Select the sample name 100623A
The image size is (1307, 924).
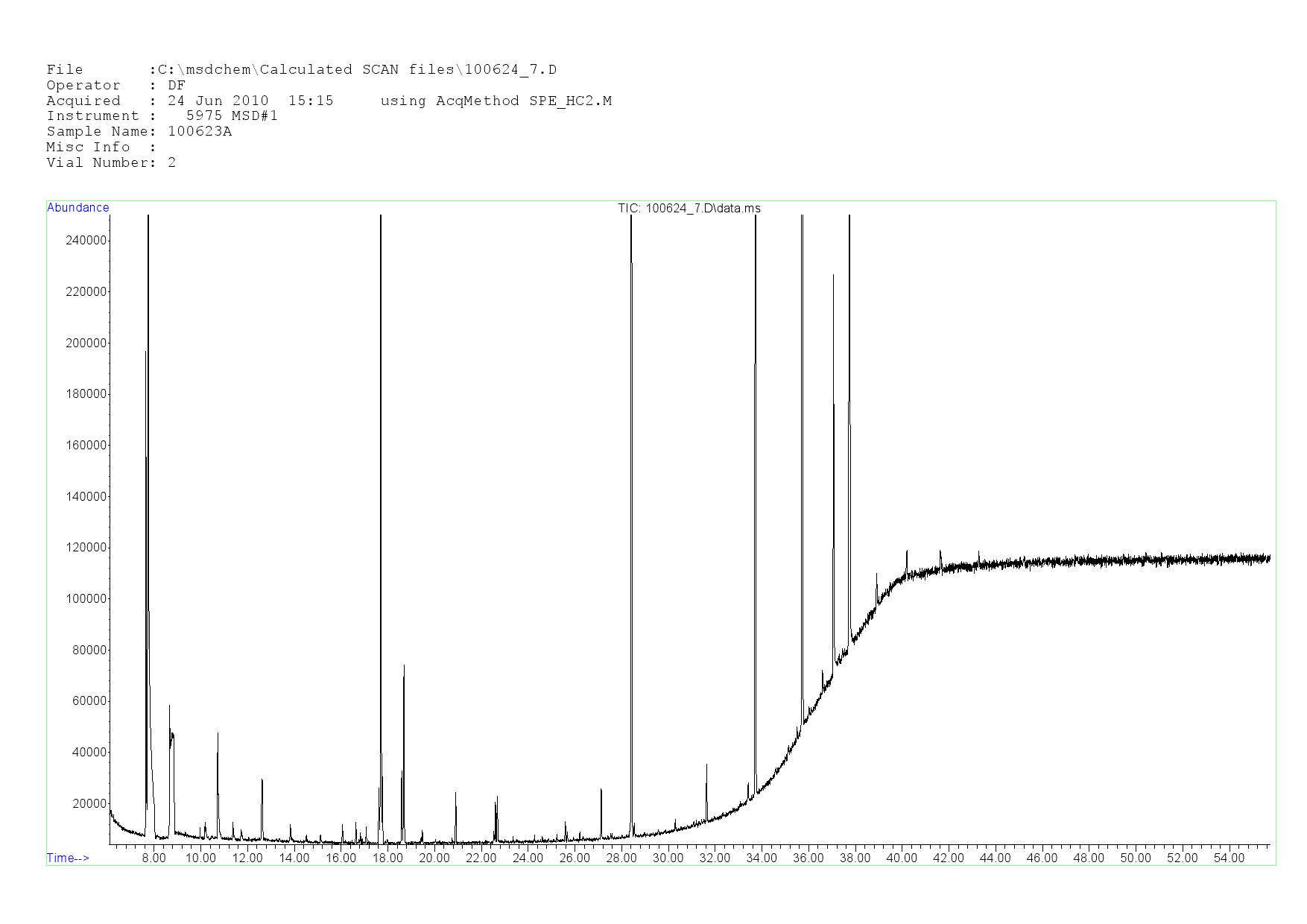pos(200,131)
